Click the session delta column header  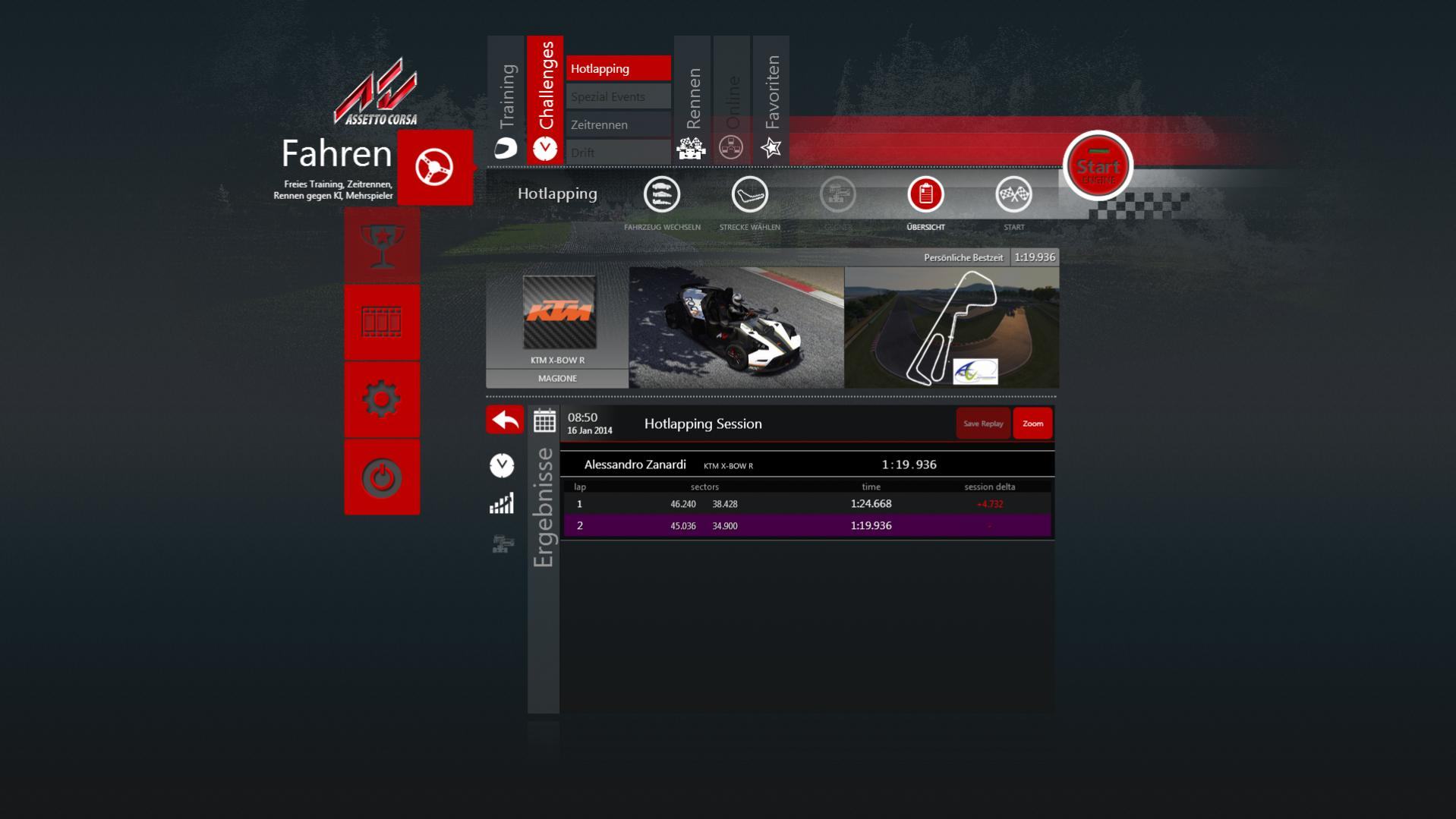(x=989, y=487)
